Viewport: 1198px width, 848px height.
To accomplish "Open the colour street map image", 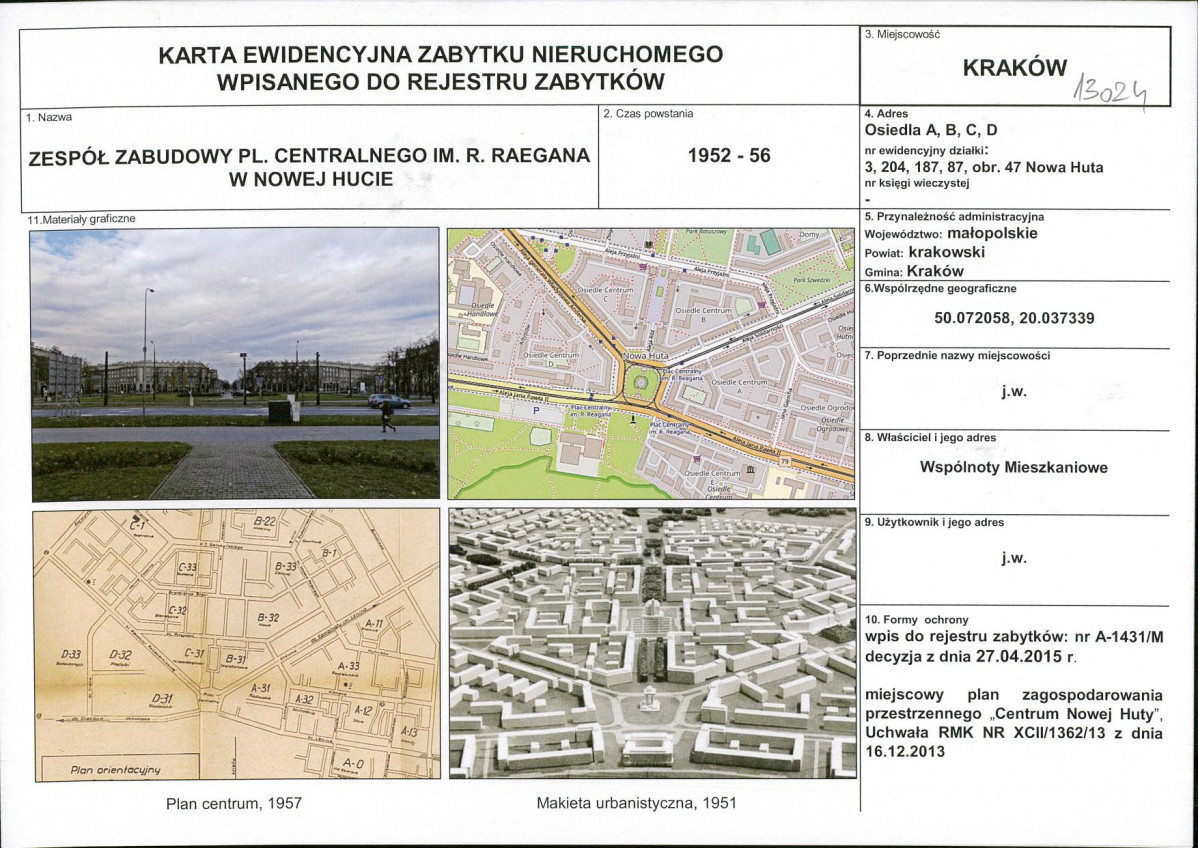I will (651, 364).
